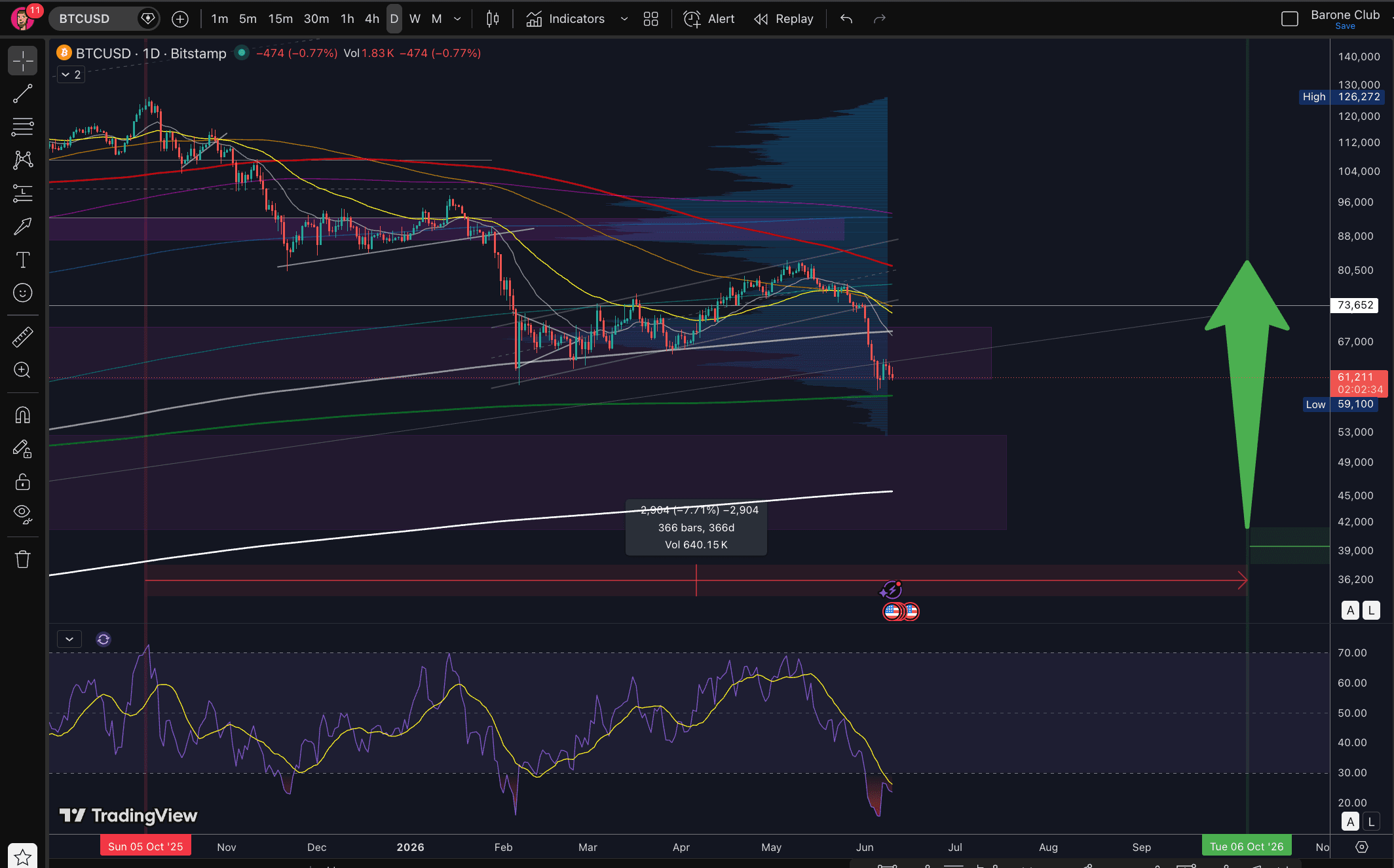Open the candlestick chart type selector

(493, 19)
